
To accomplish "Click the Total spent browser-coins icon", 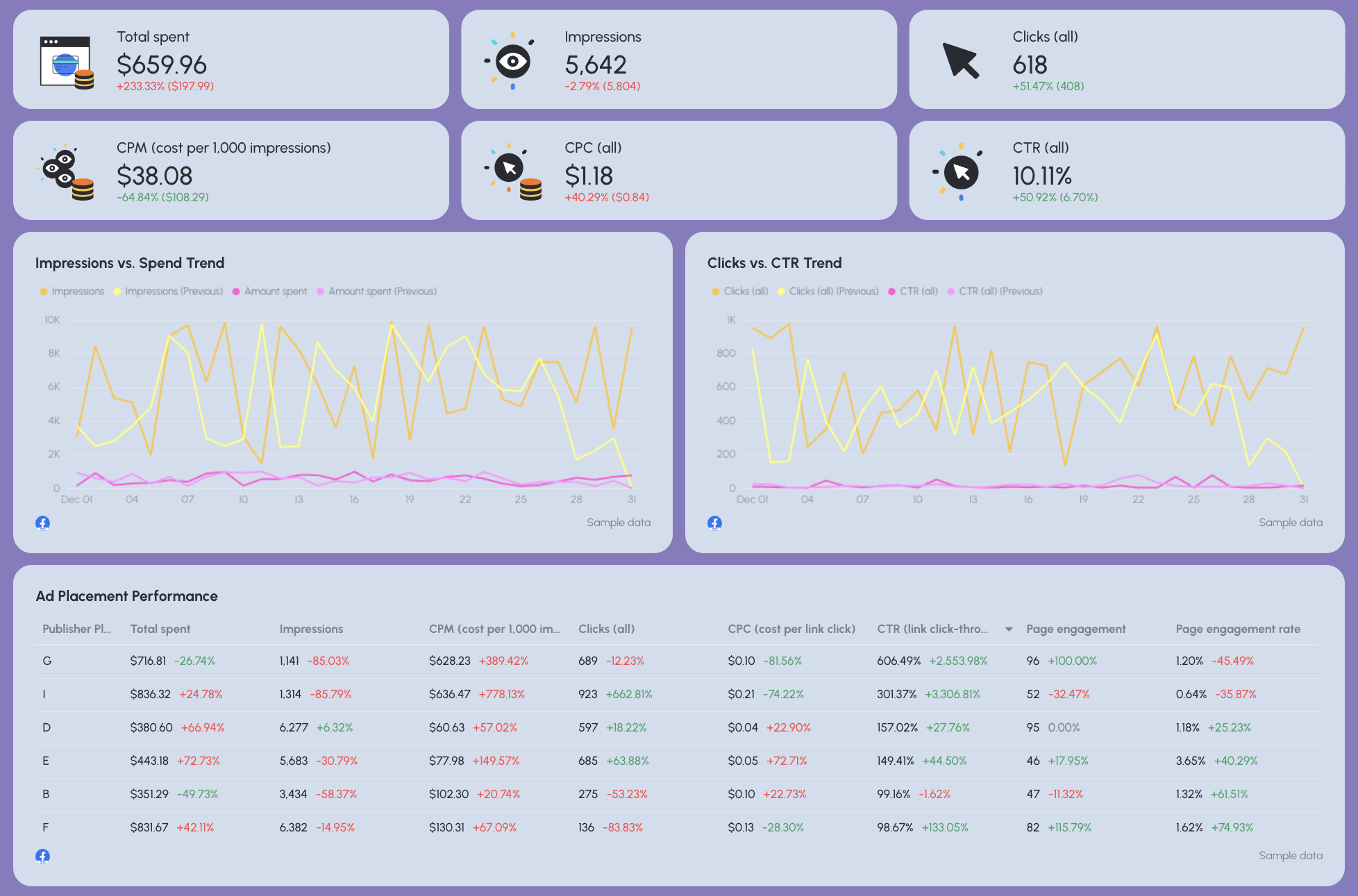I will point(66,61).
